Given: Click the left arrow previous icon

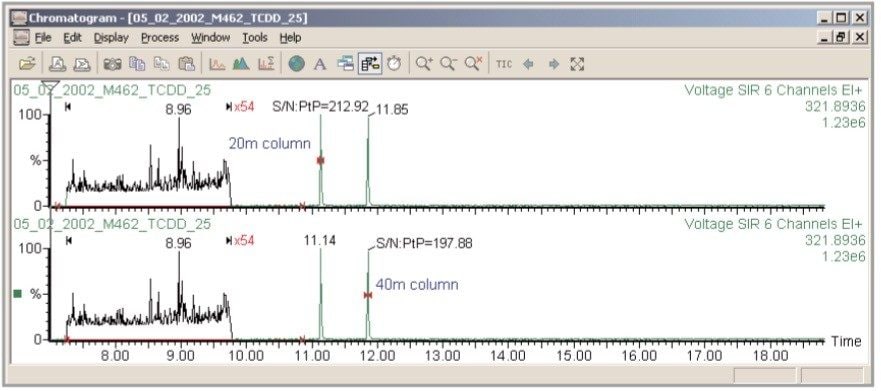Looking at the screenshot, I should (528, 64).
